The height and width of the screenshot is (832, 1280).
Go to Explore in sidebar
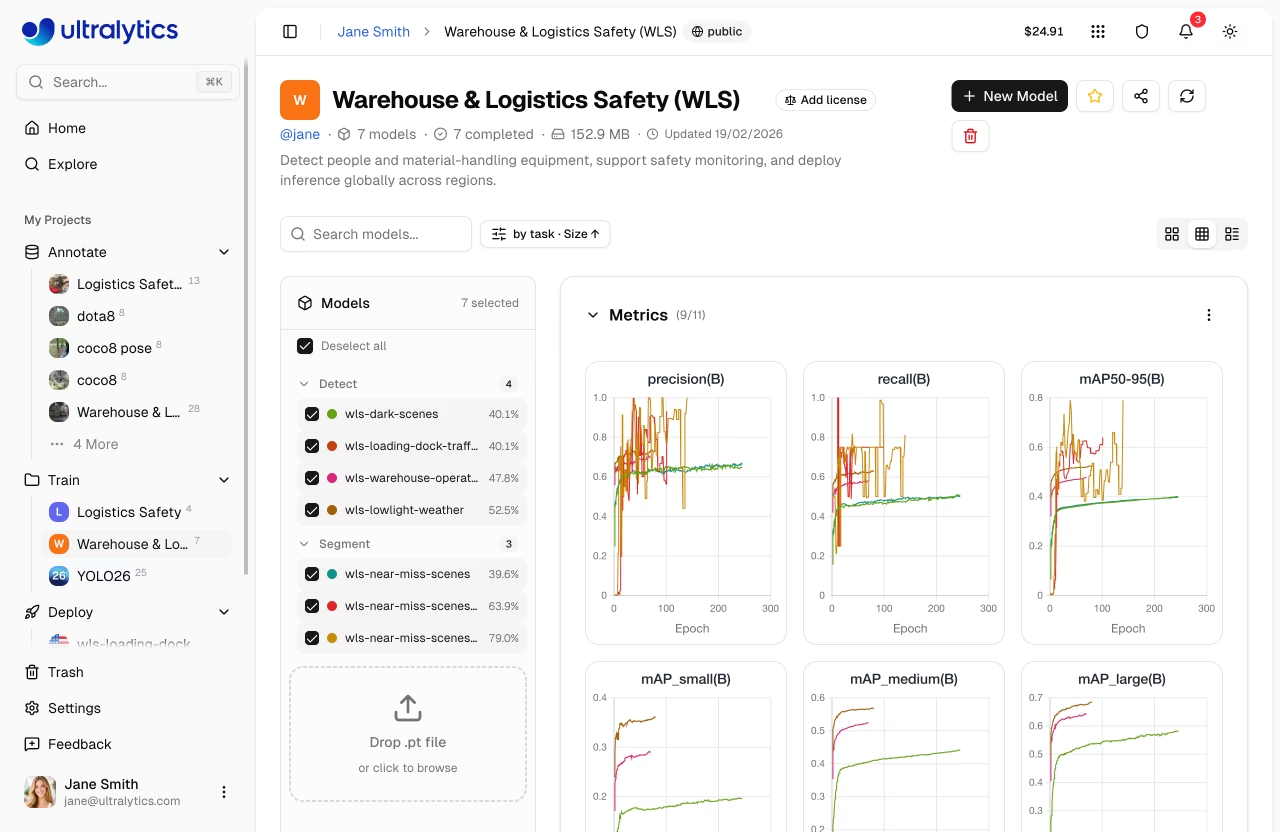click(72, 164)
